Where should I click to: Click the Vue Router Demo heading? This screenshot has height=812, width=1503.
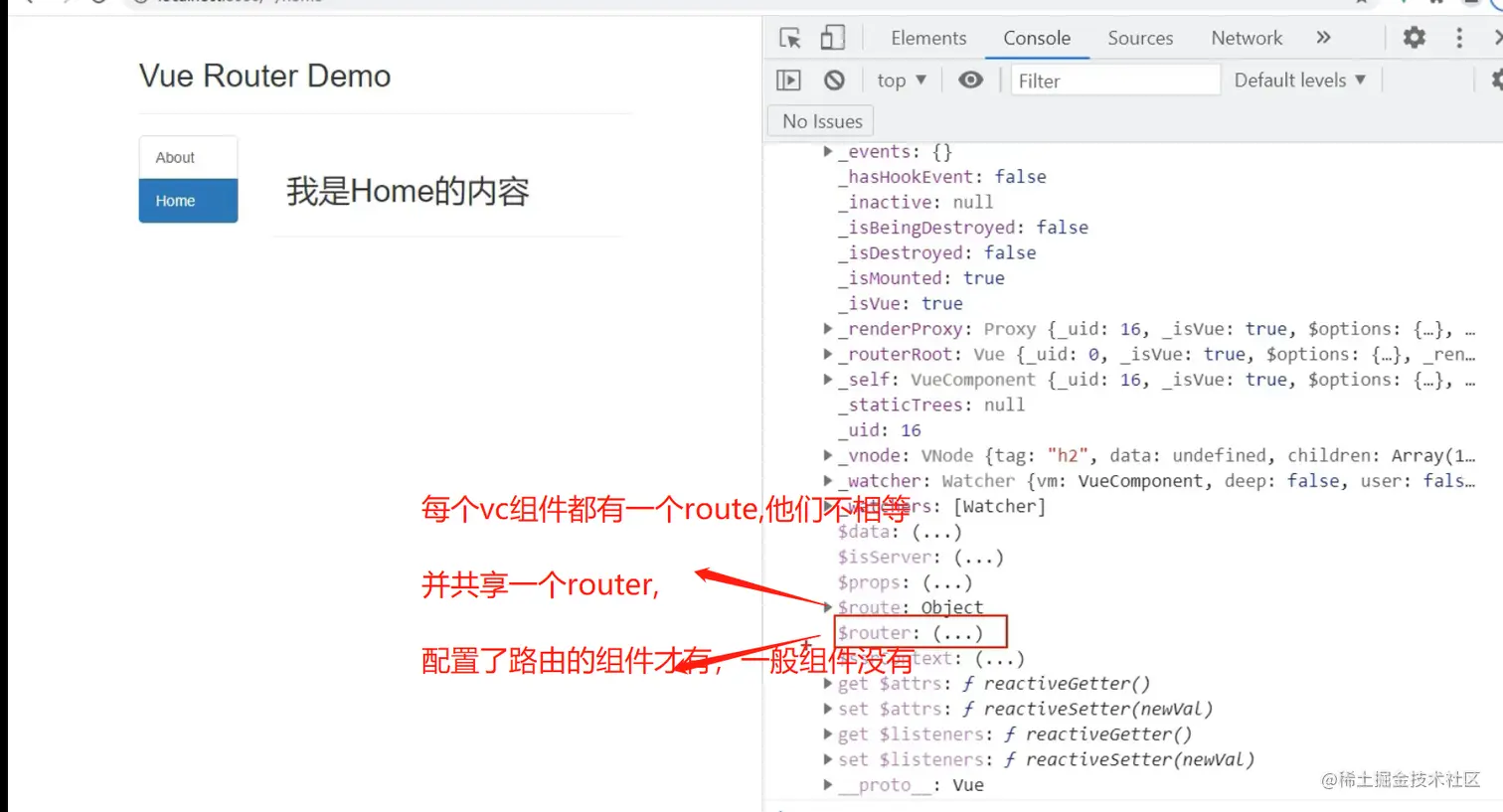point(264,76)
